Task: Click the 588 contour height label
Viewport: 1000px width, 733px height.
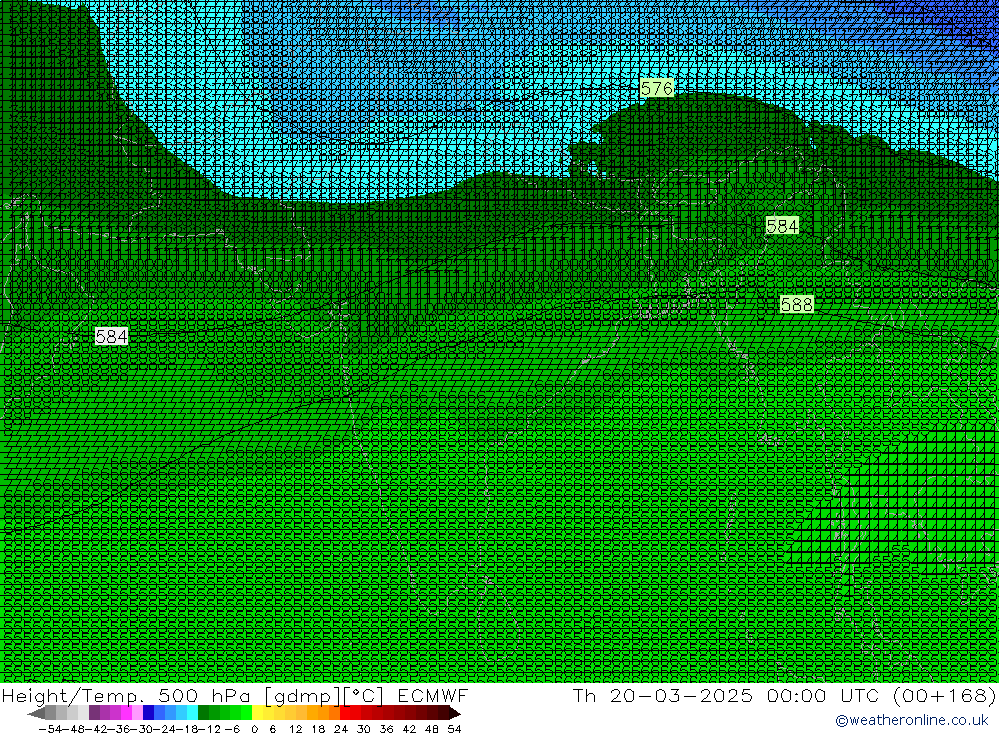Action: coord(797,304)
